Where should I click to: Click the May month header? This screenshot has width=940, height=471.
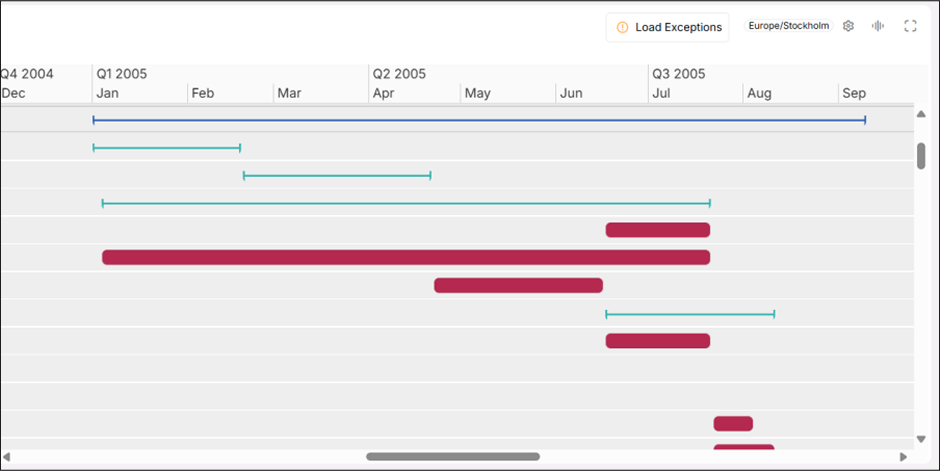pyautogui.click(x=478, y=93)
